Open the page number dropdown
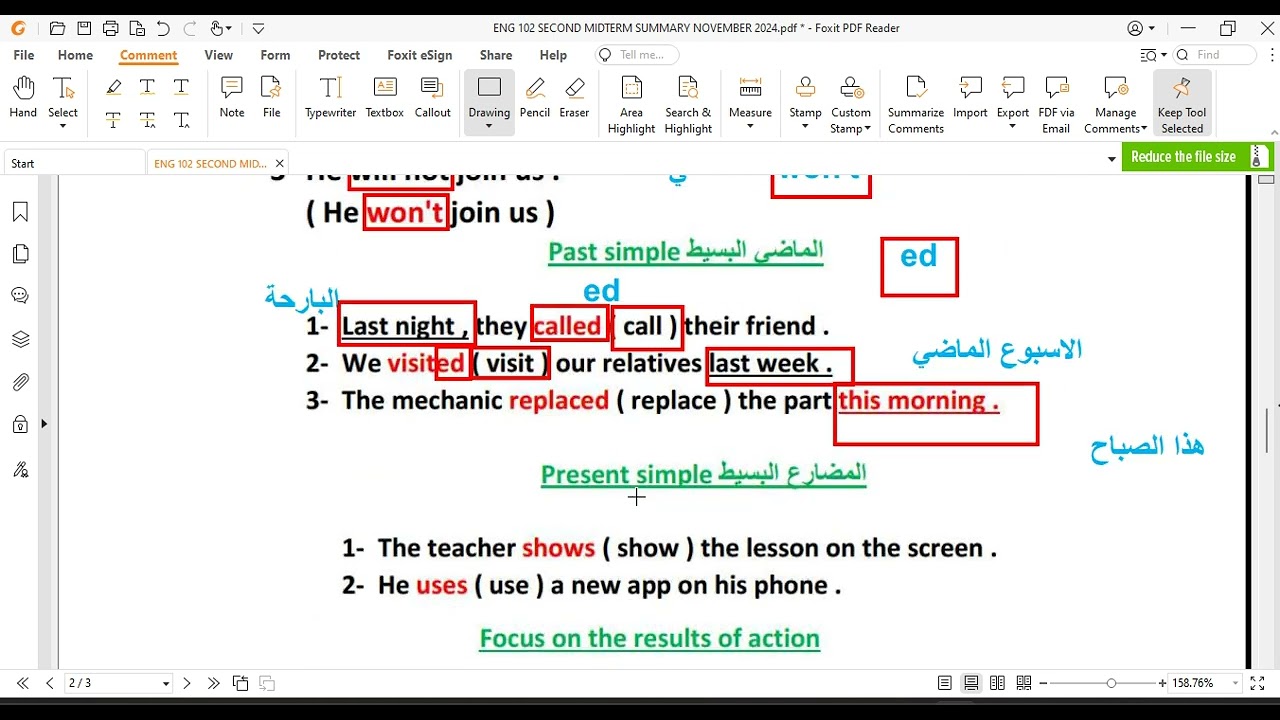 166,684
